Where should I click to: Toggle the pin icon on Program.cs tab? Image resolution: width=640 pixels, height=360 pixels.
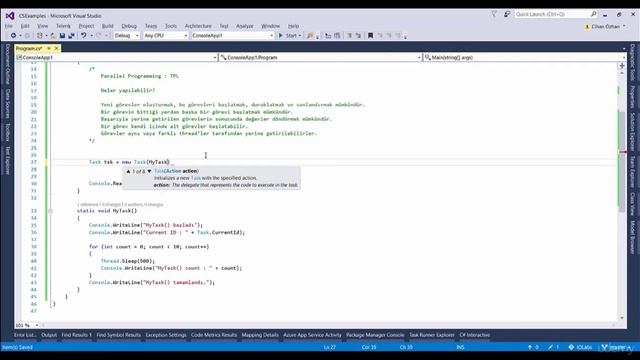coord(49,49)
